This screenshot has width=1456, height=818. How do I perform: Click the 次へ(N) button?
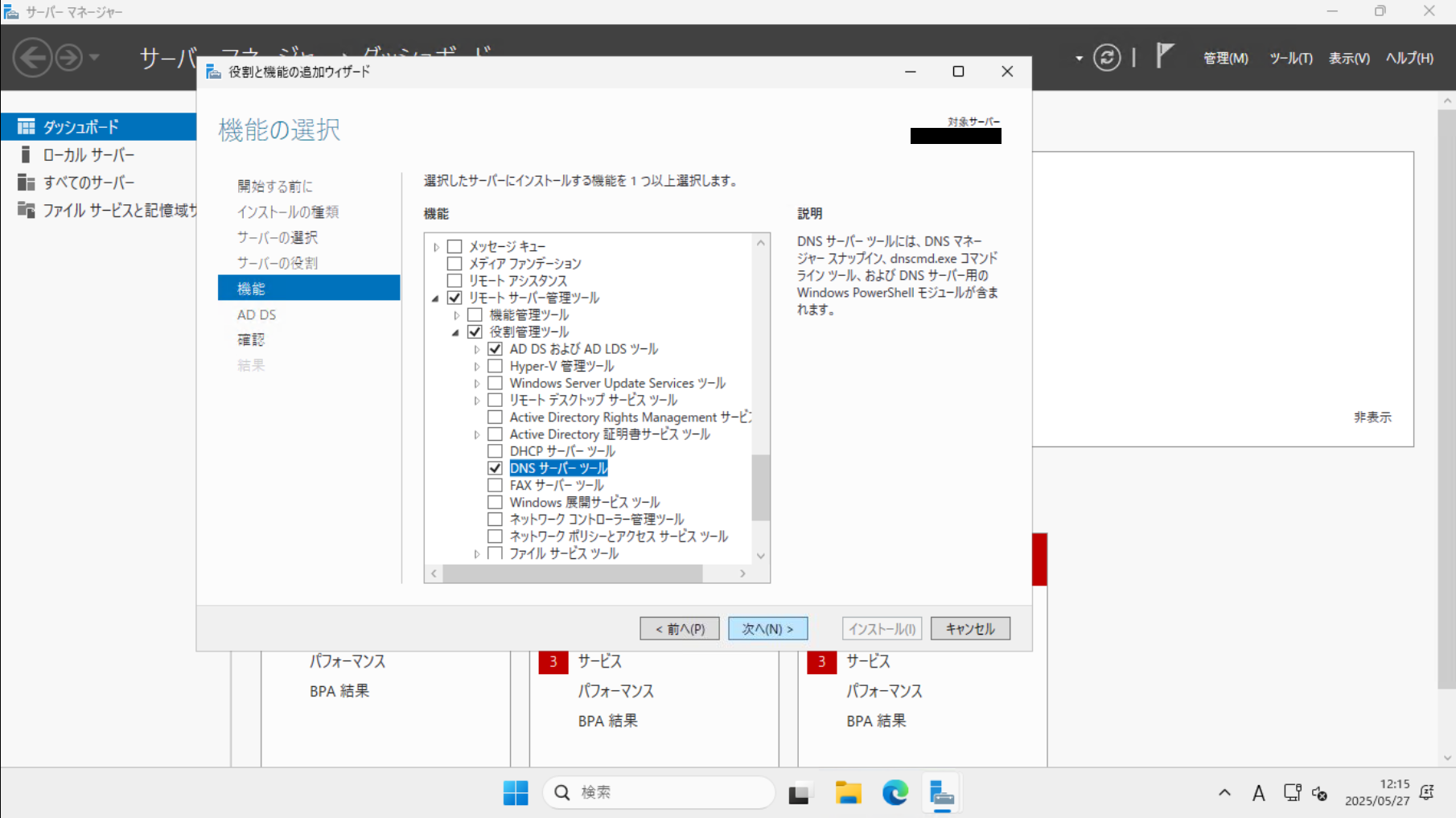(767, 629)
